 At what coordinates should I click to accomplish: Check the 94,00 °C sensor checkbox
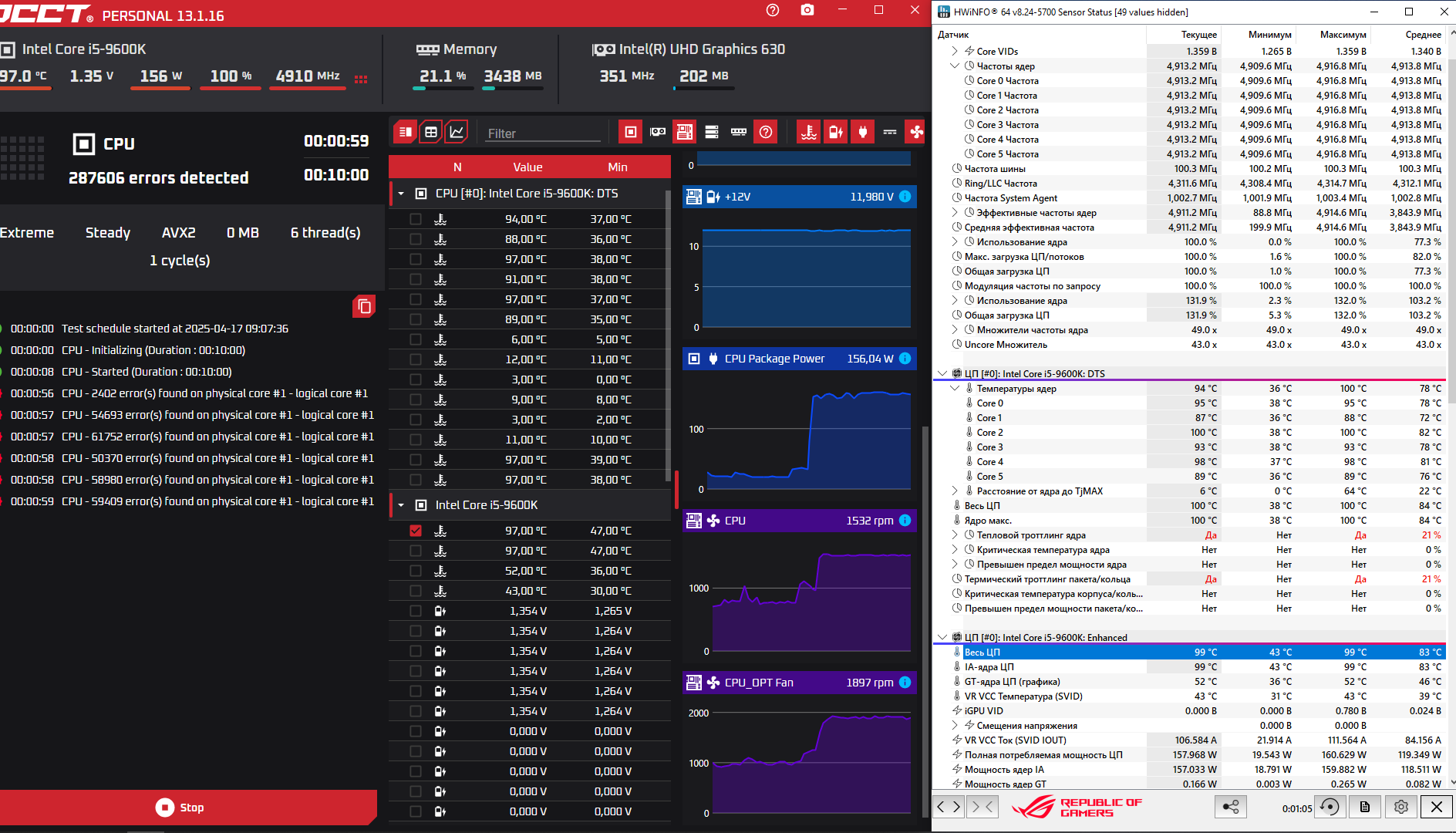(416, 219)
